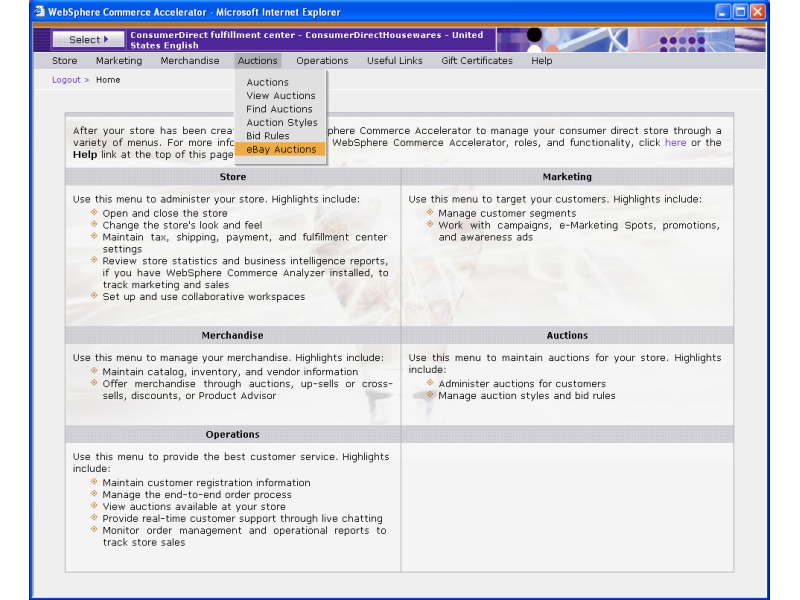This screenshot has height=600, width=800.
Task: Open the Useful Links menu
Action: point(394,61)
